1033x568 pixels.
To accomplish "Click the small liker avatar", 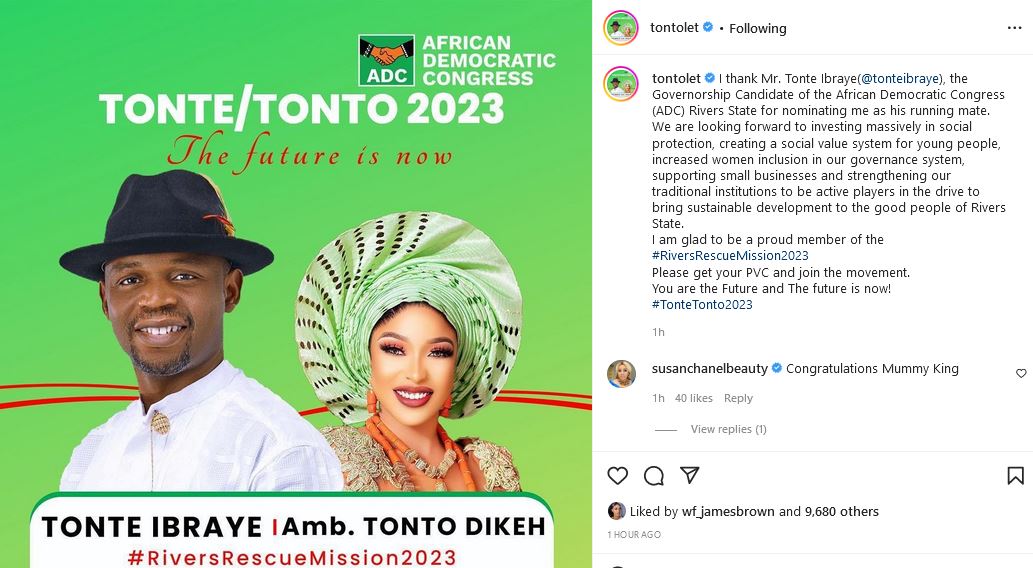I will (617, 511).
